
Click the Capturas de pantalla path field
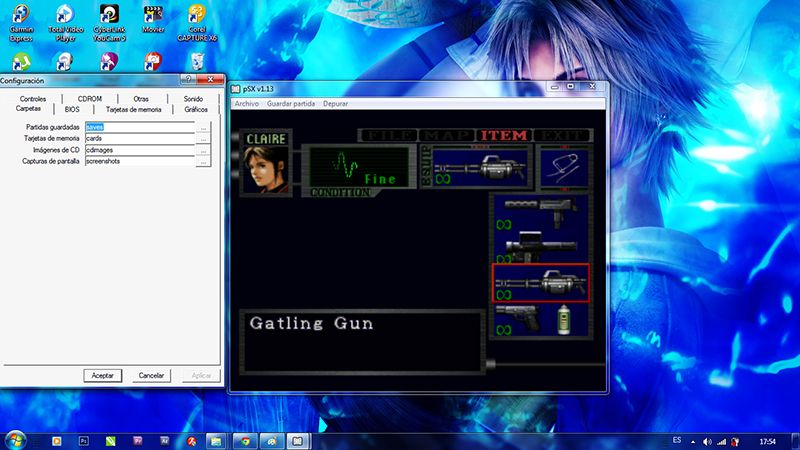coord(140,161)
